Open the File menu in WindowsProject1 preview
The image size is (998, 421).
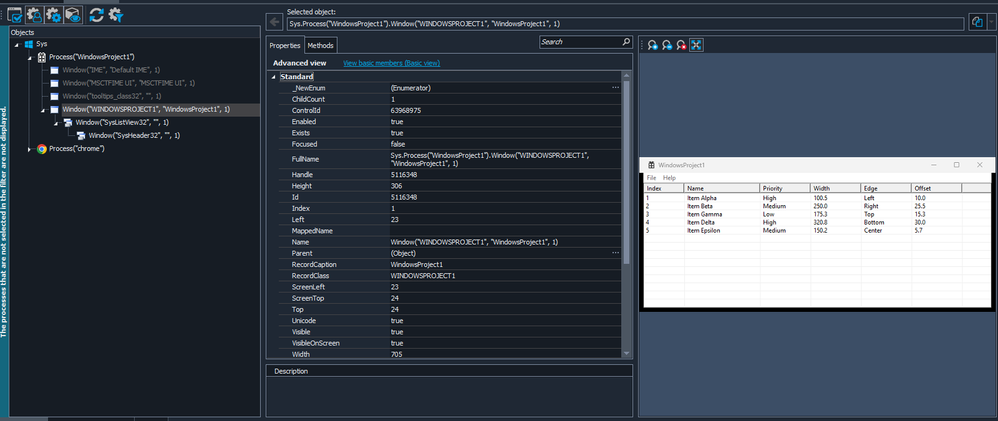click(x=651, y=178)
